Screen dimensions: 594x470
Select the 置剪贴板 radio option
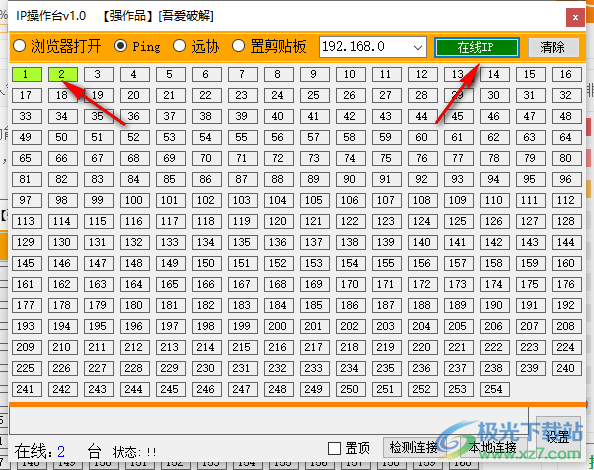269,46
